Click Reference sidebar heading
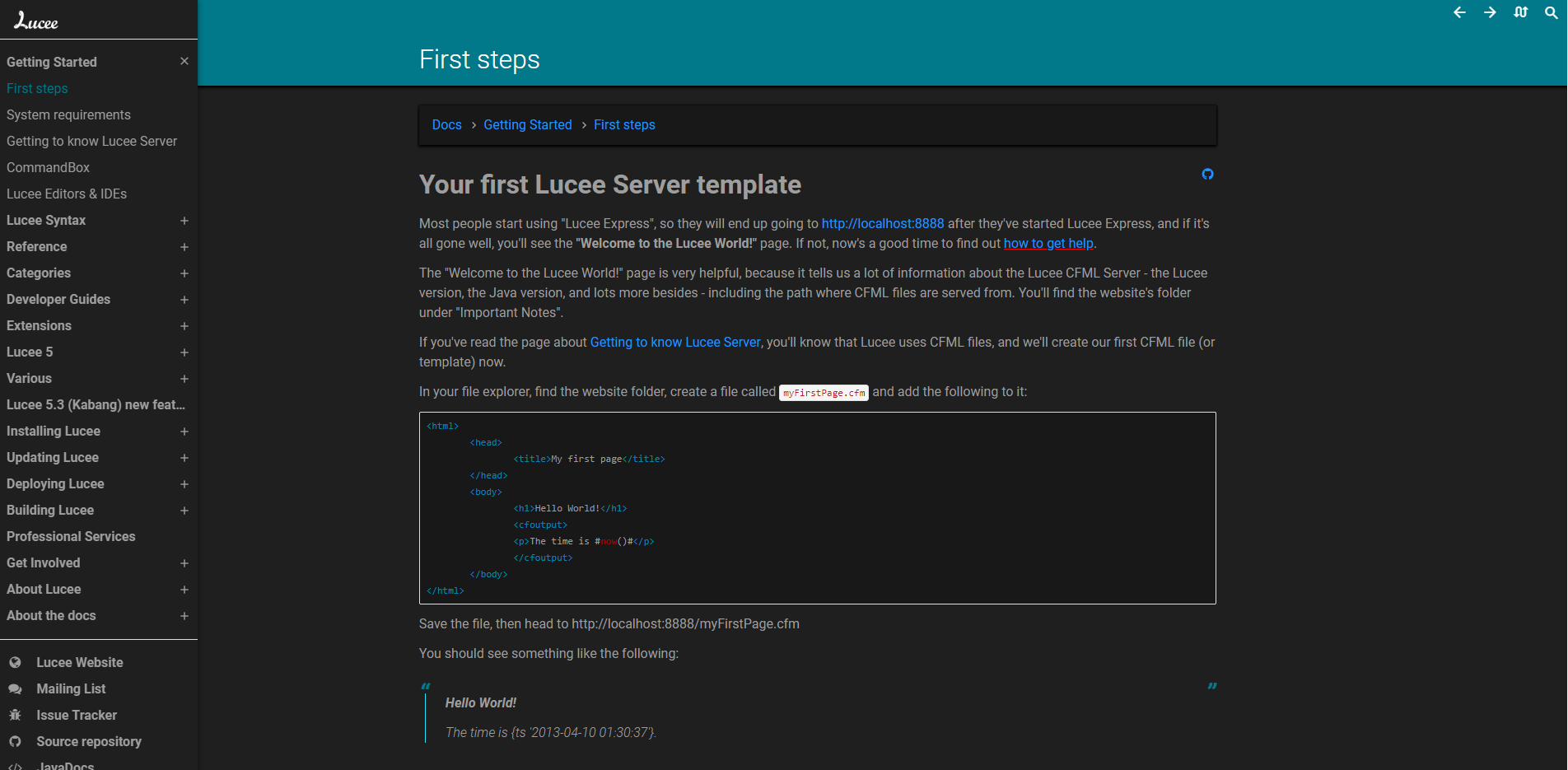The height and width of the screenshot is (770, 1568). pos(37,246)
